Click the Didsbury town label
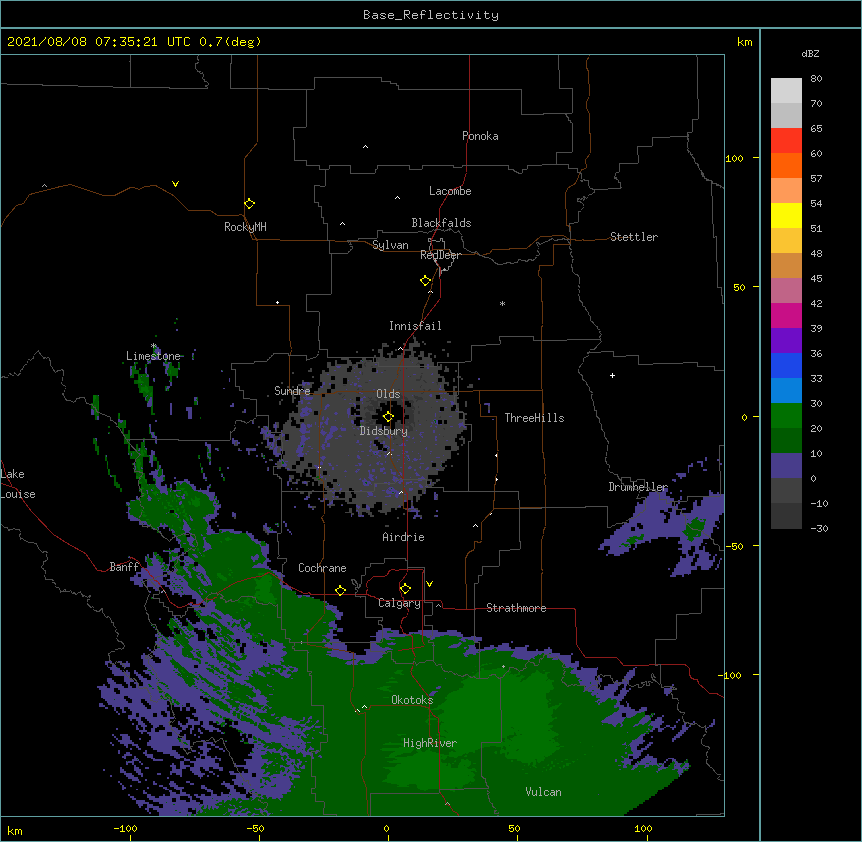 click(x=384, y=431)
